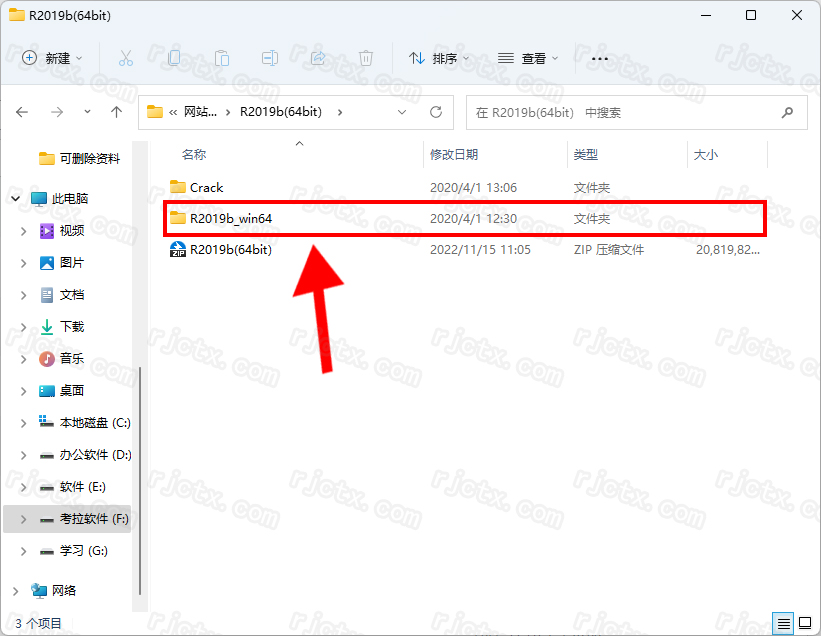Screen dimensions: 821x636
Task: Switch to details view layout icon
Action: [x=784, y=623]
